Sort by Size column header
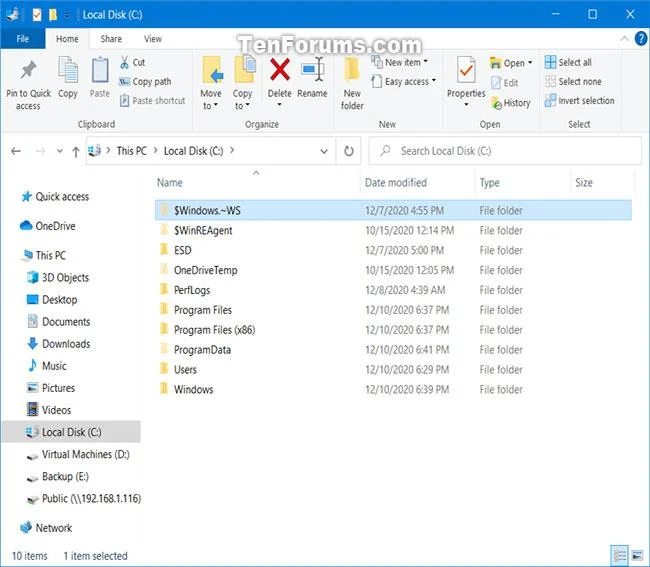The width and height of the screenshot is (650, 567). pos(584,183)
